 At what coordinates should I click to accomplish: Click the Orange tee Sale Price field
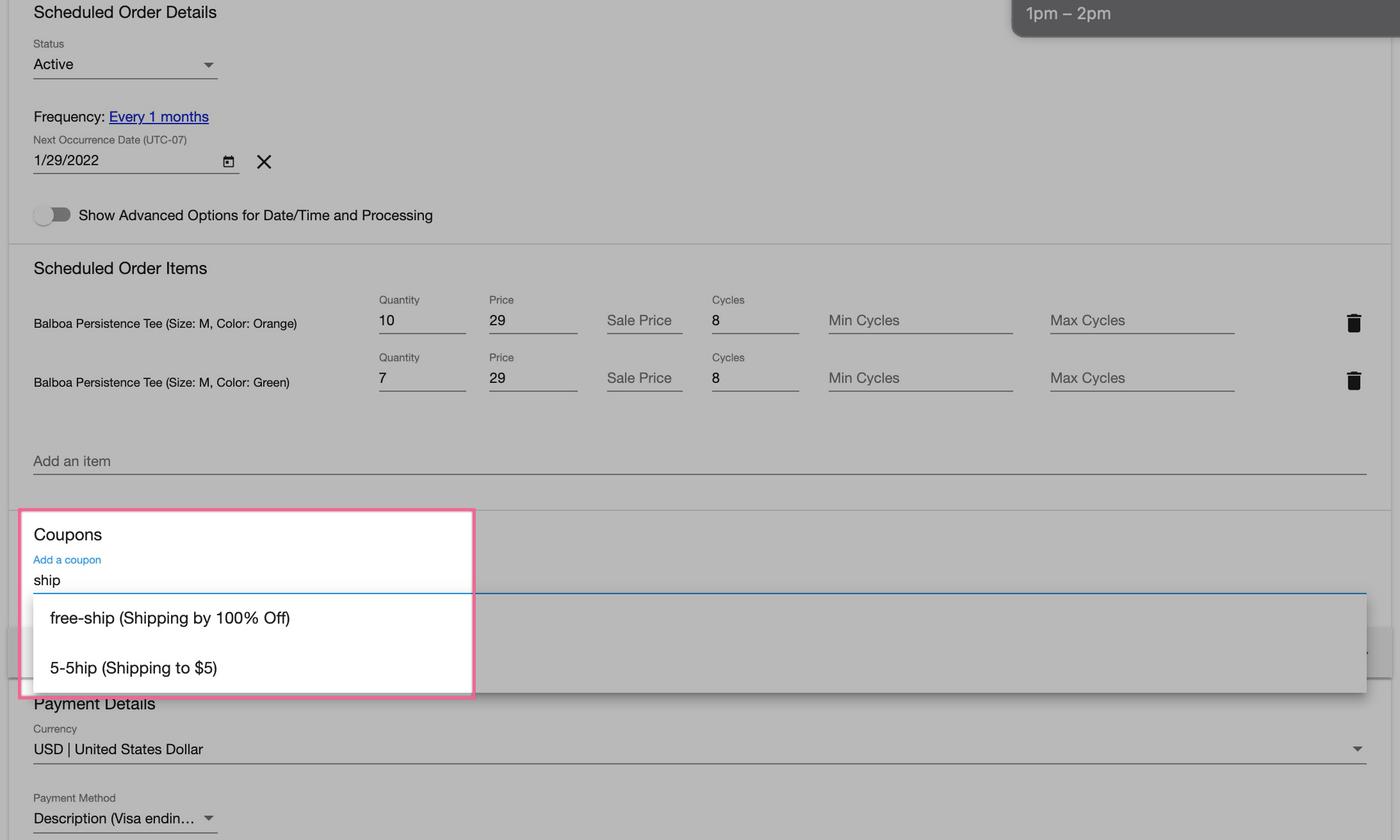[x=644, y=320]
